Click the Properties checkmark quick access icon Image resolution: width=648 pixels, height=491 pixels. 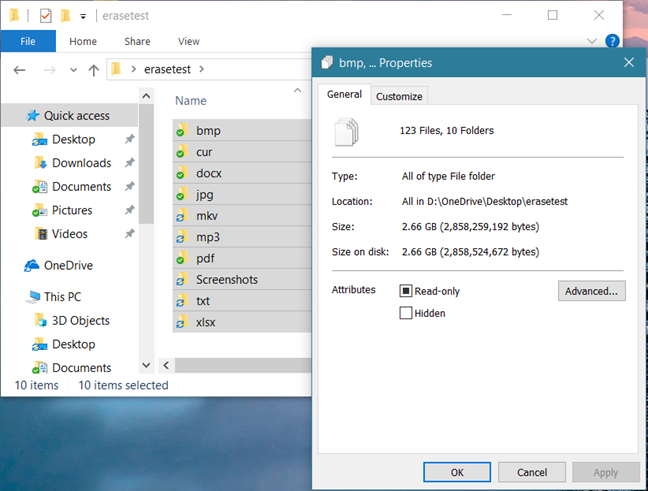click(46, 16)
